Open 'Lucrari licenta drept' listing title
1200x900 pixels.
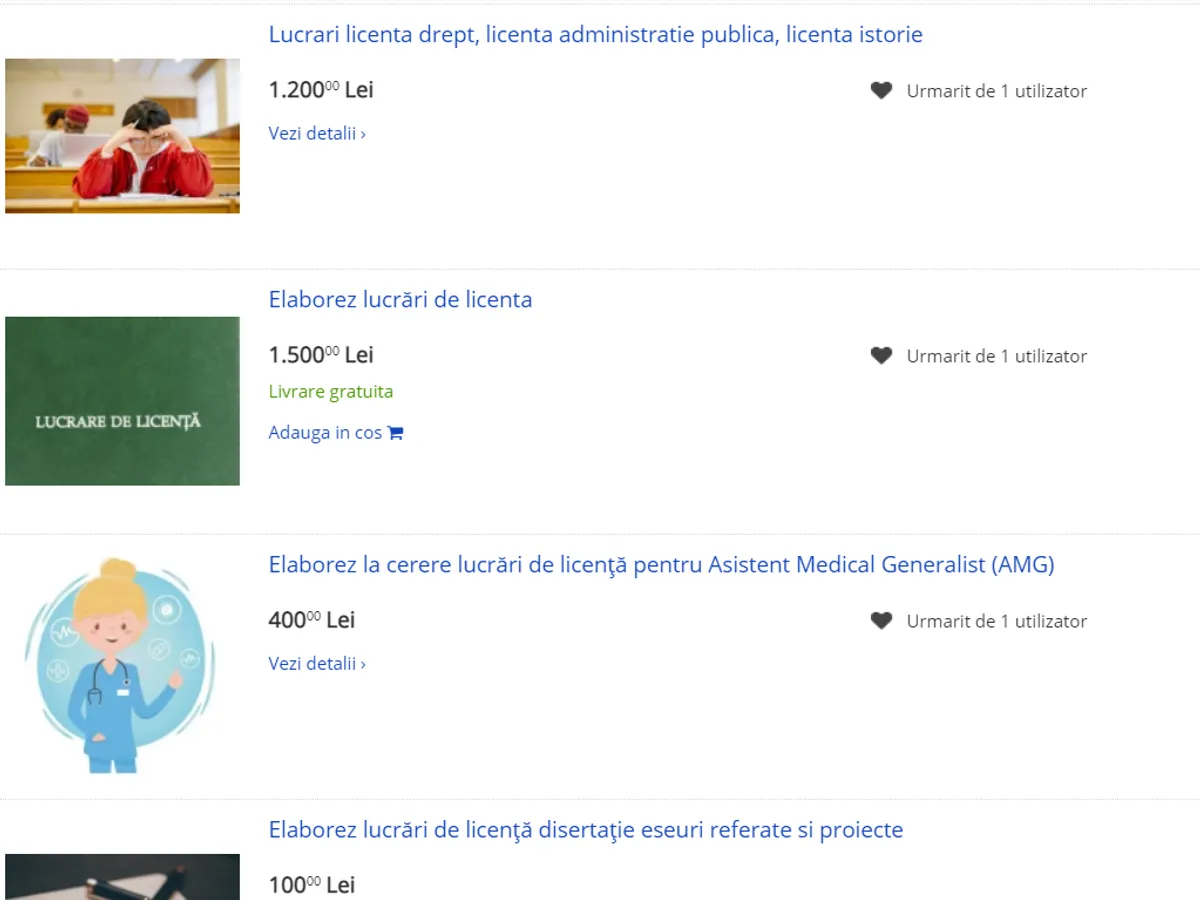(595, 35)
